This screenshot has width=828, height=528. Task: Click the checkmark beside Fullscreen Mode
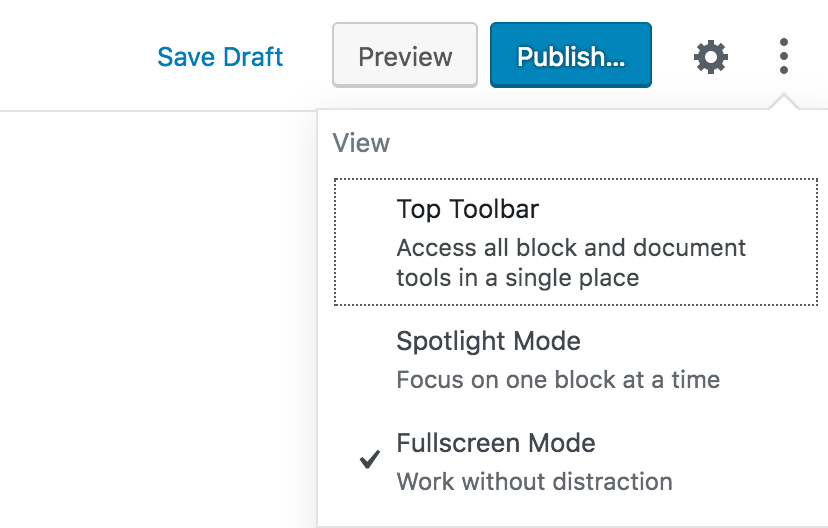[370, 459]
